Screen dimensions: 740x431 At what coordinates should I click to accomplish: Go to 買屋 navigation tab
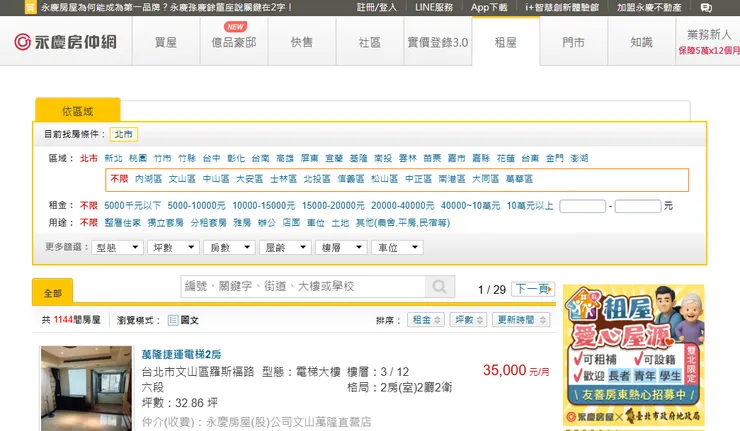166,42
